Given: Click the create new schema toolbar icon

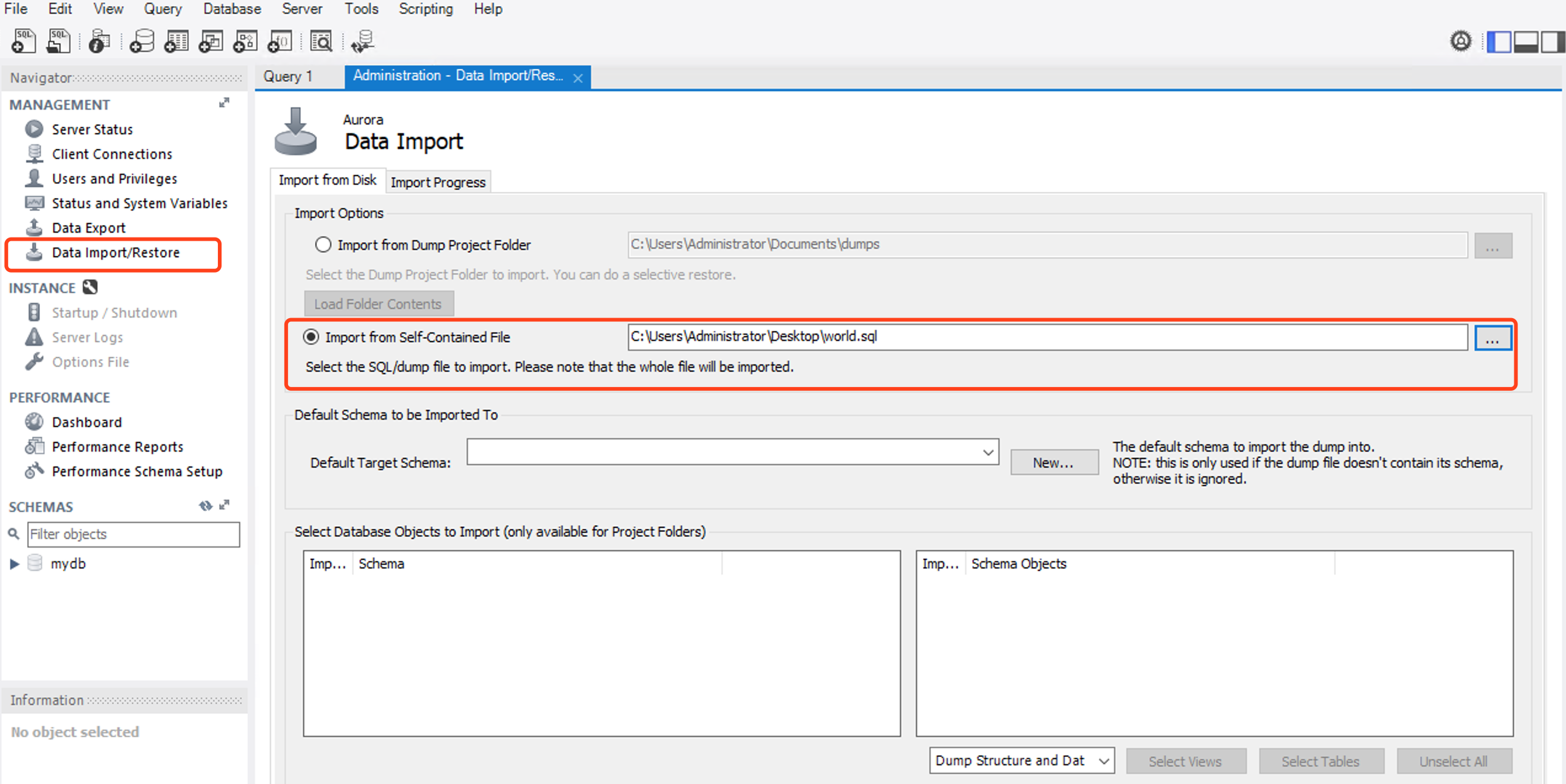Looking at the screenshot, I should 142,41.
